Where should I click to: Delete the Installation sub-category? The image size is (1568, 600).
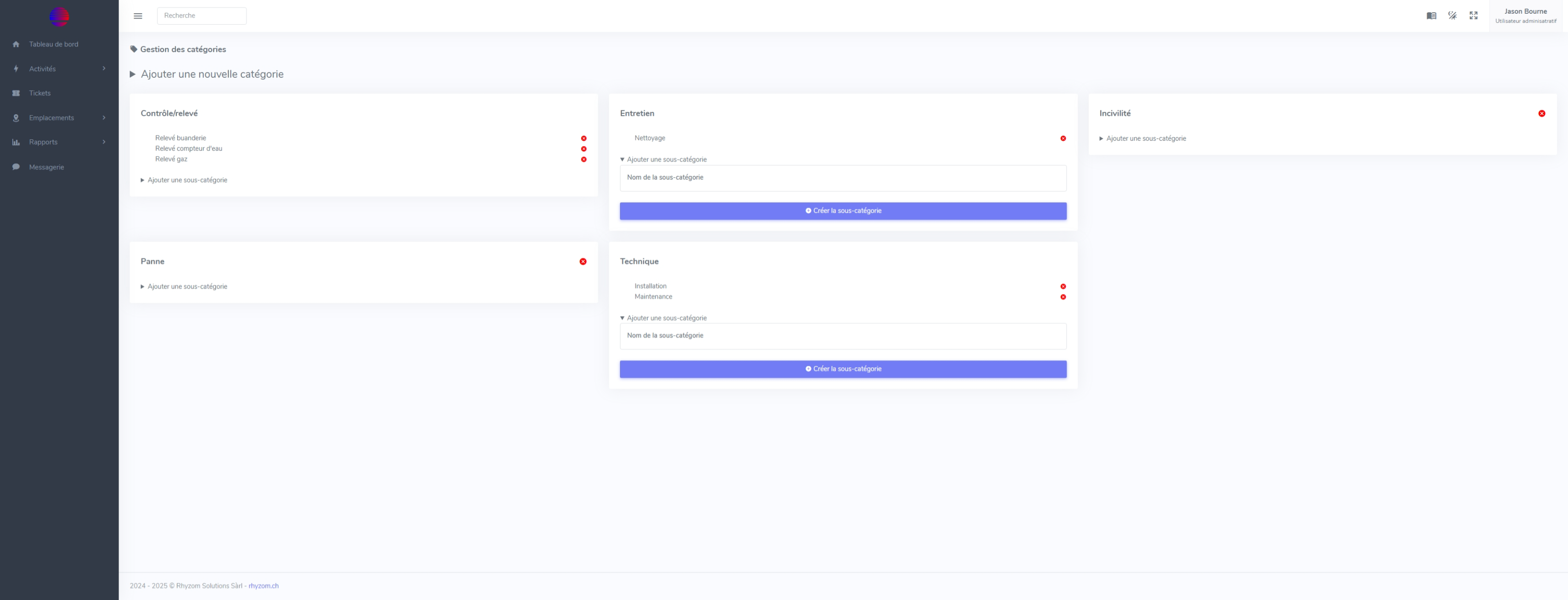(x=1063, y=287)
